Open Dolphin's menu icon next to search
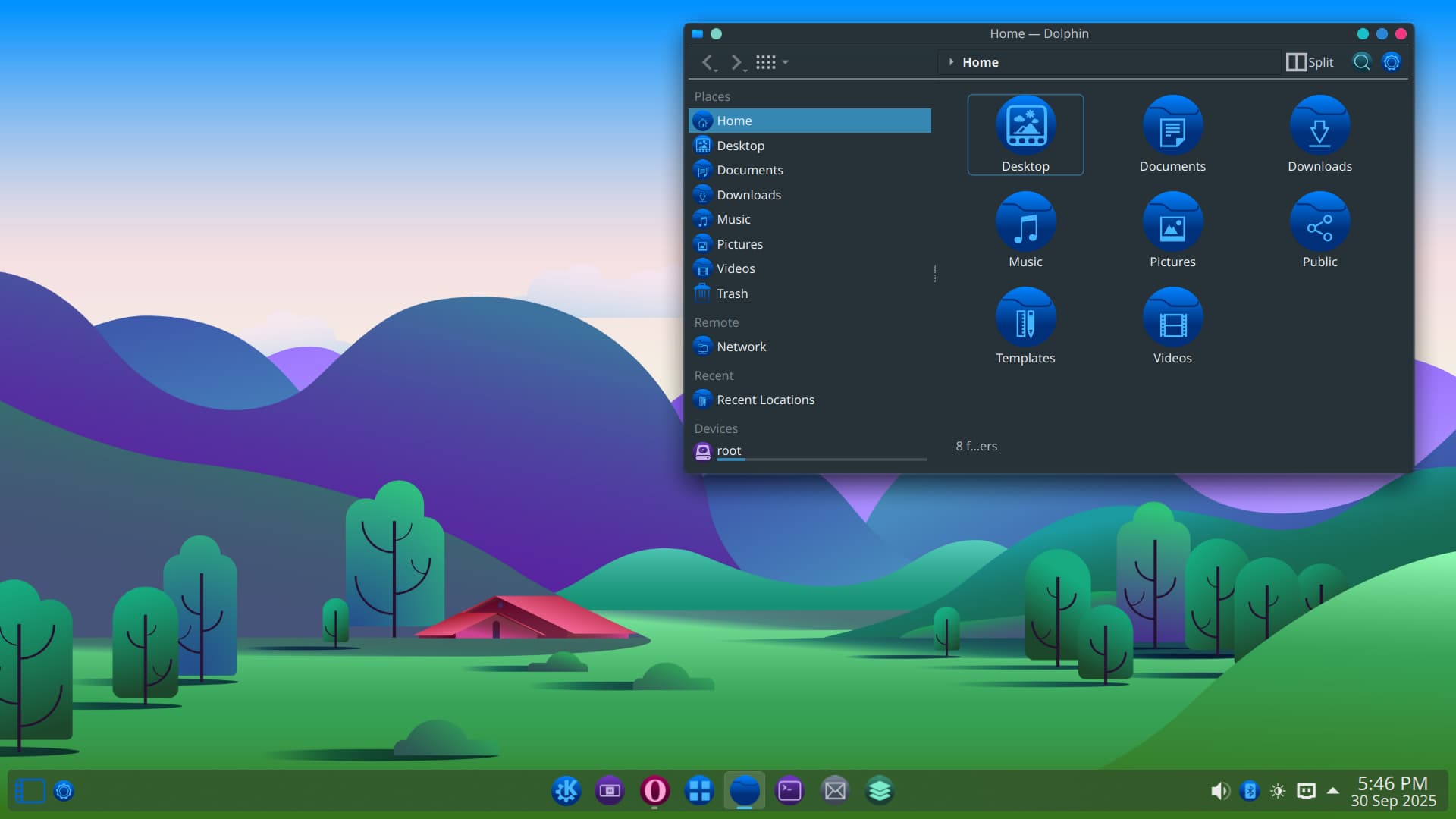The image size is (1456, 819). pos(1392,62)
